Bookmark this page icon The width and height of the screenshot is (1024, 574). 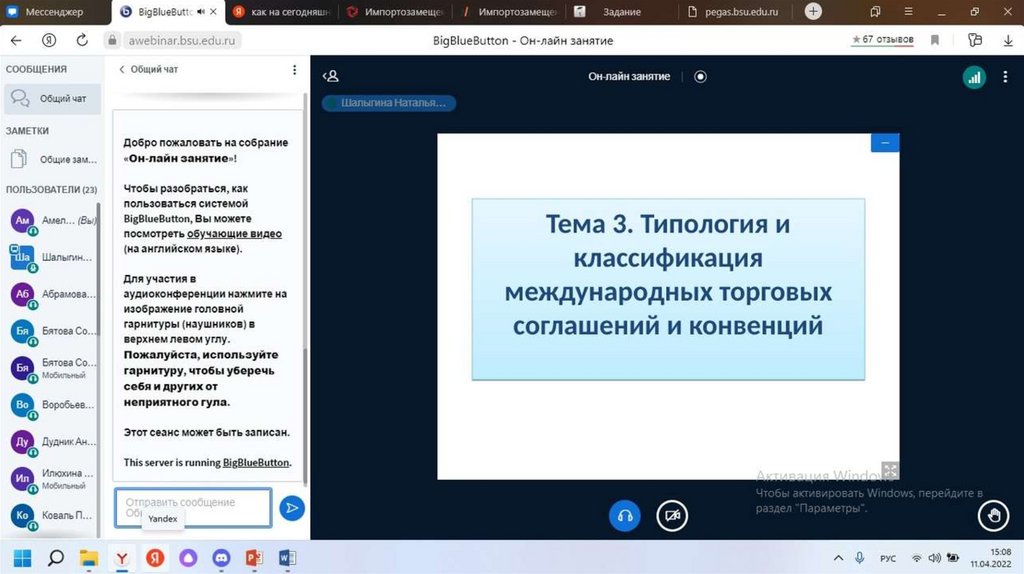935,40
